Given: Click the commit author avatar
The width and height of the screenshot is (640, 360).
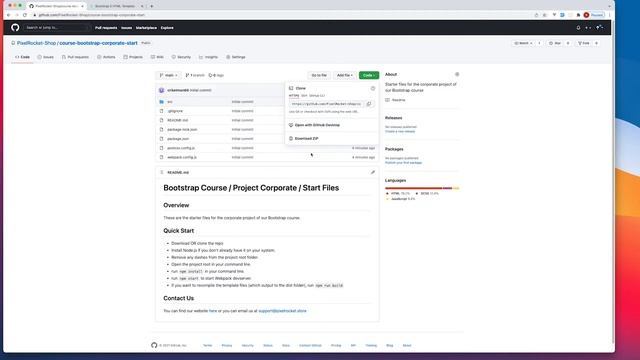Looking at the screenshot, I should 162,90.
